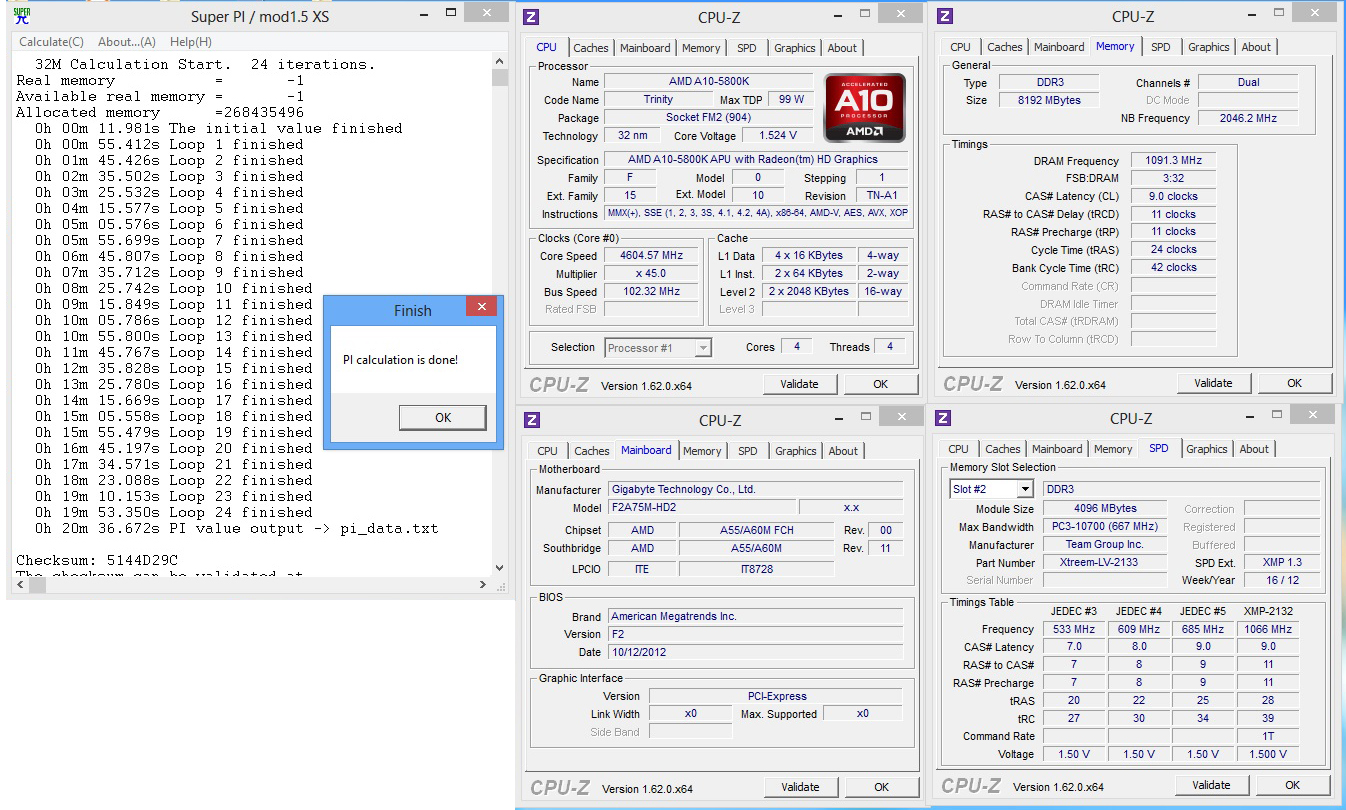Click the XMP-2132 frequency 1066 MHz cell

click(x=1268, y=629)
